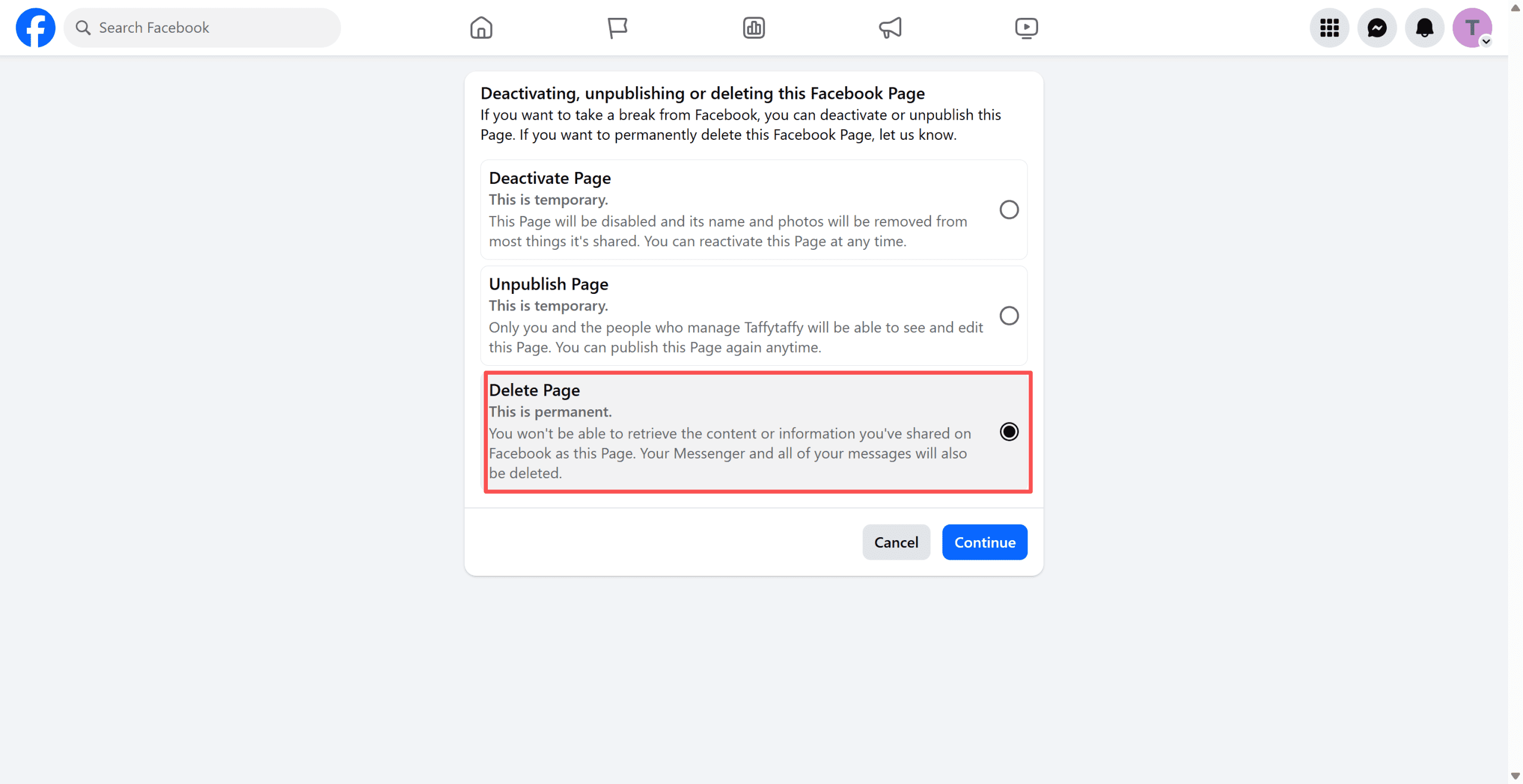1523x784 pixels.
Task: Open the nine-dot apps menu
Action: click(1329, 27)
